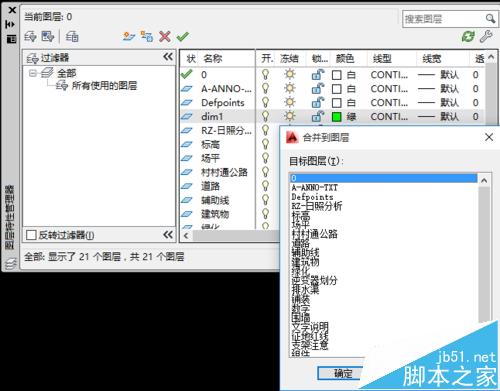Click the red Delete Layer icon

point(165,36)
